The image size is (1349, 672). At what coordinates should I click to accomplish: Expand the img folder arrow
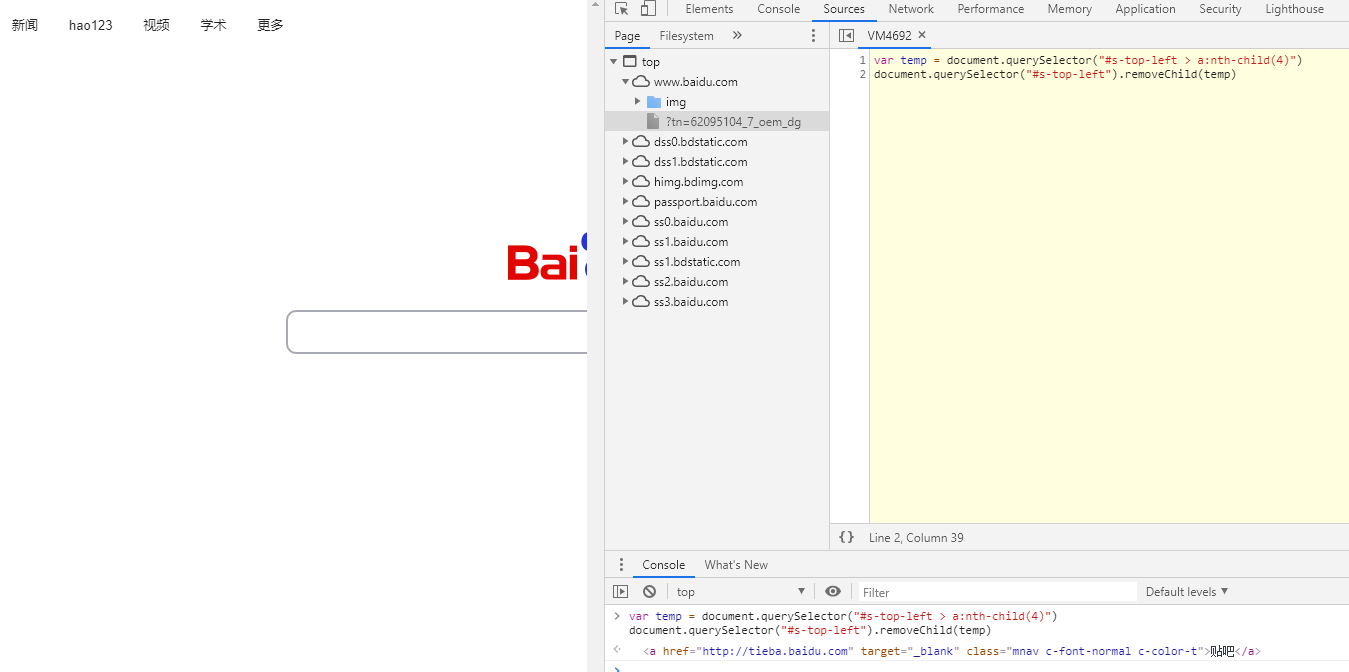pyautogui.click(x=638, y=101)
